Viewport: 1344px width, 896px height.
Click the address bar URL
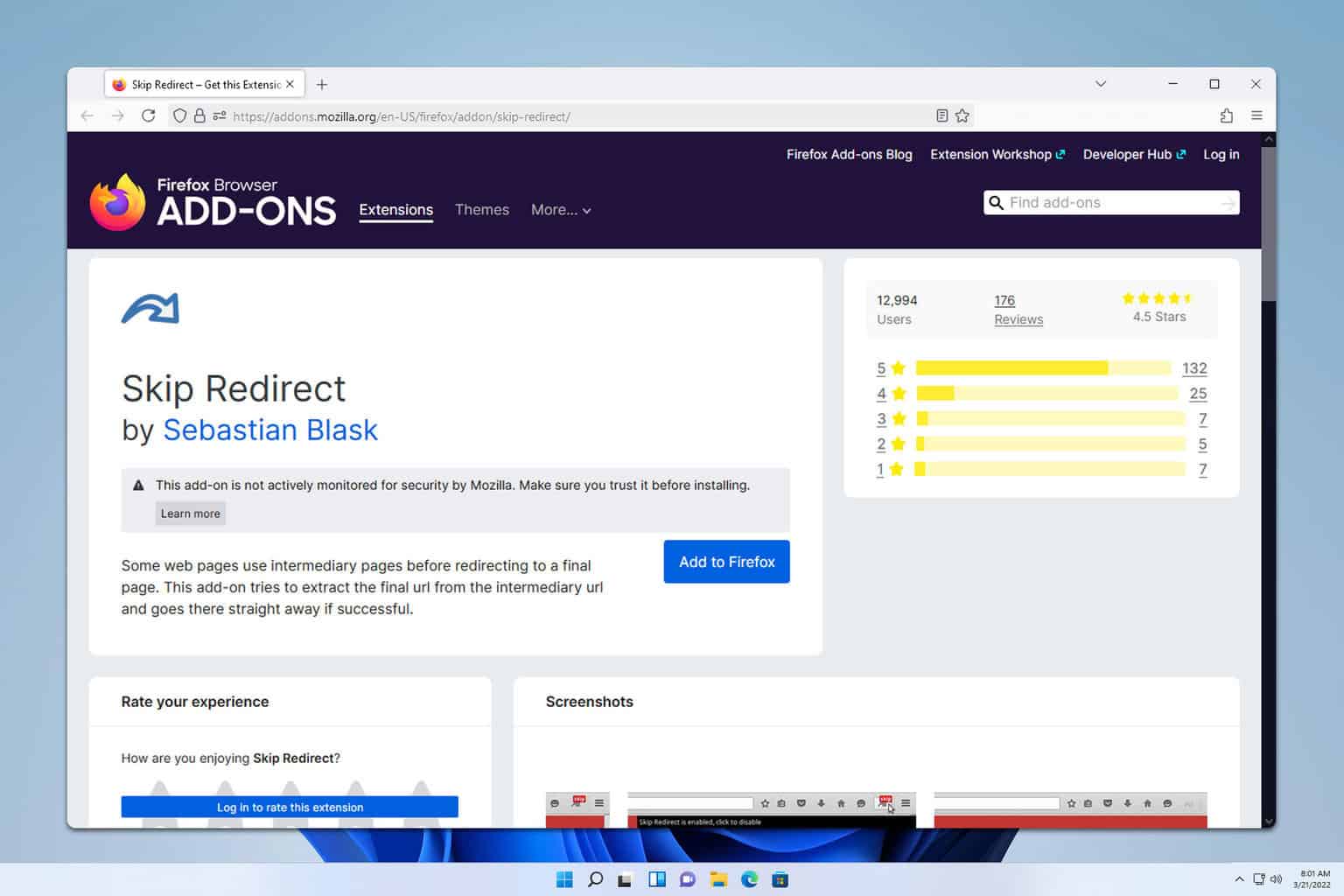[x=402, y=116]
